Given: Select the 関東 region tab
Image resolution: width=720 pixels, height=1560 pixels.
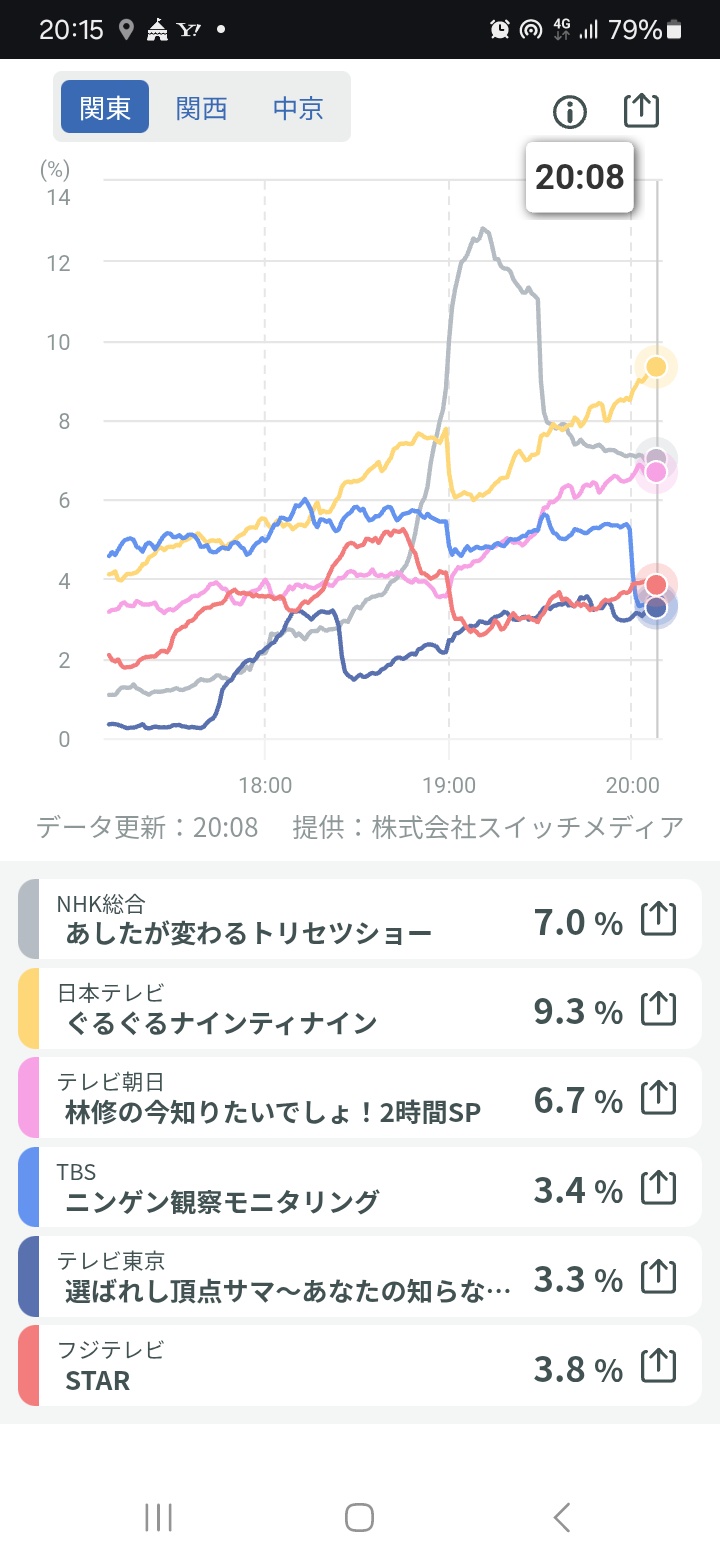Looking at the screenshot, I should click(x=105, y=108).
